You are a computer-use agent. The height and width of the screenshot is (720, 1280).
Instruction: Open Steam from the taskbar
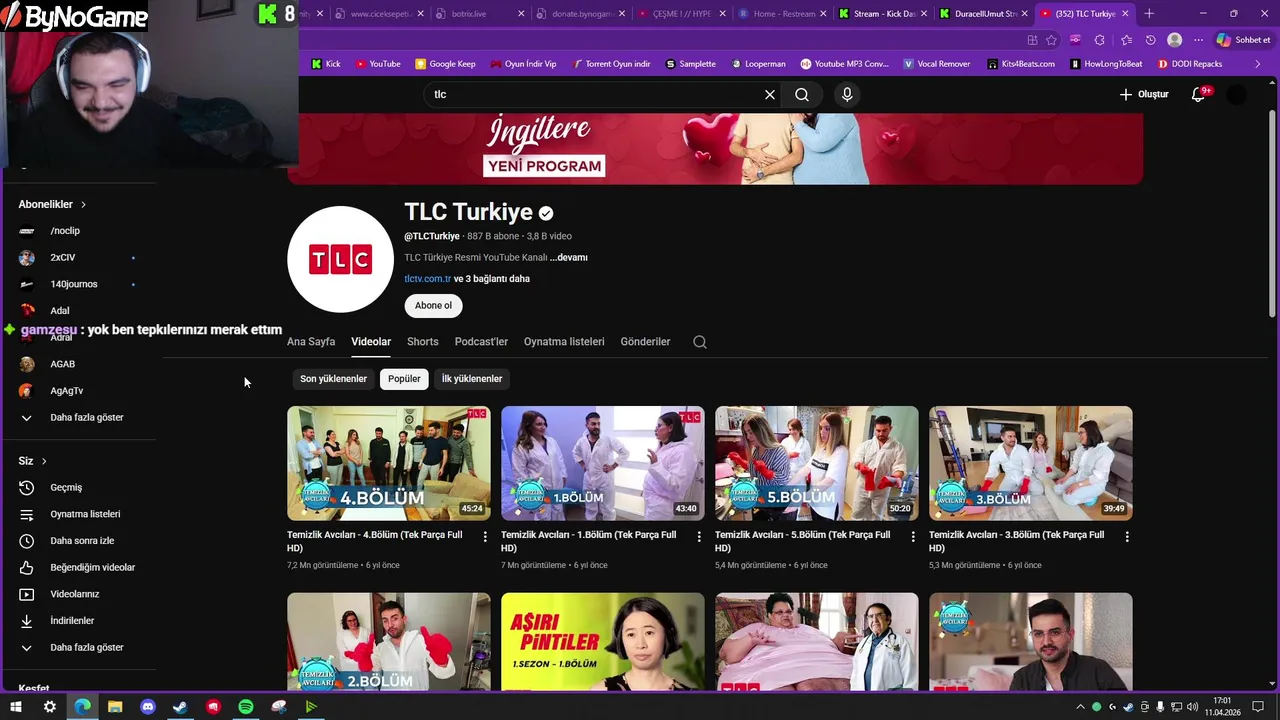tap(180, 707)
